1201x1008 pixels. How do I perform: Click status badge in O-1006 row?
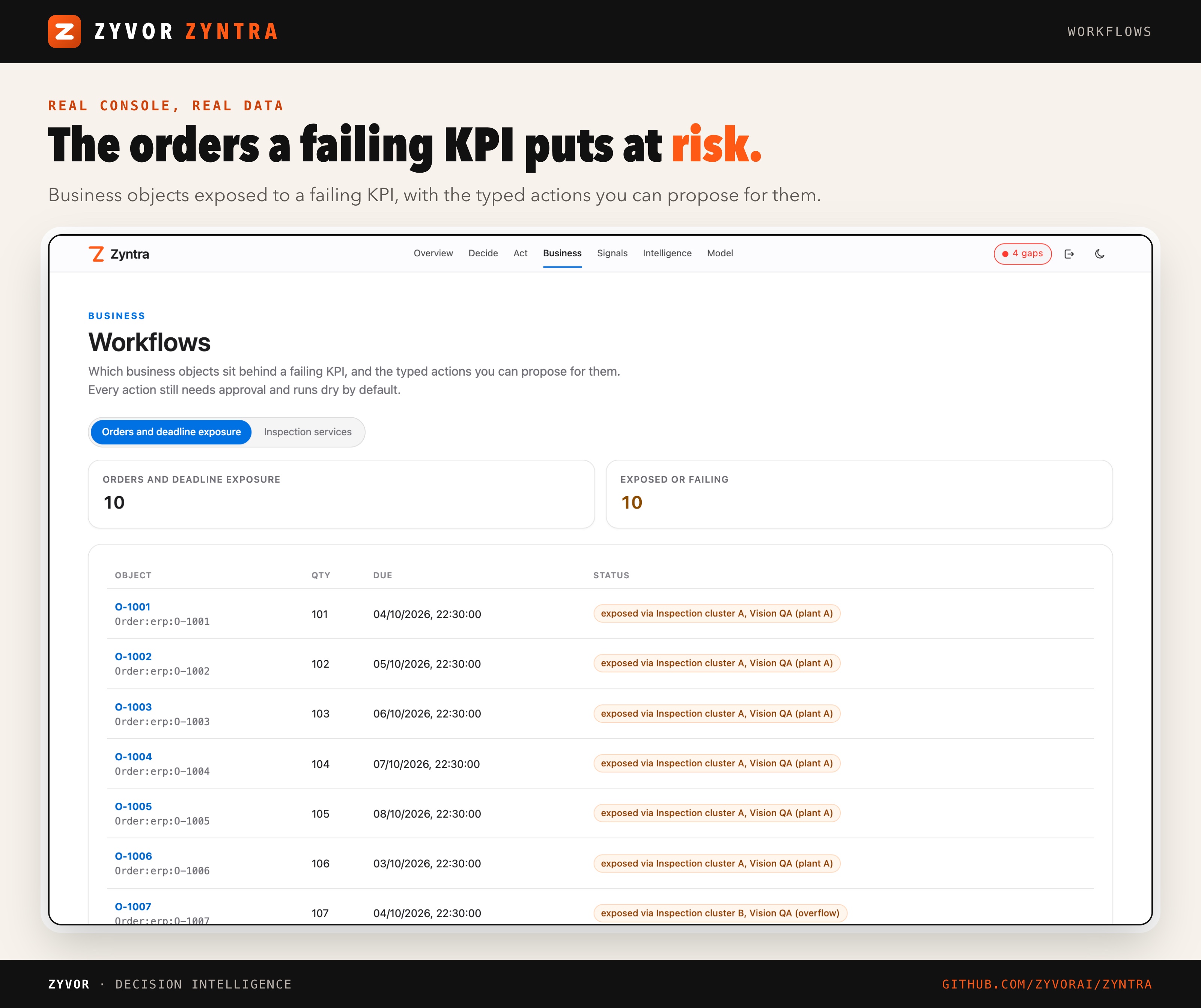pos(716,864)
